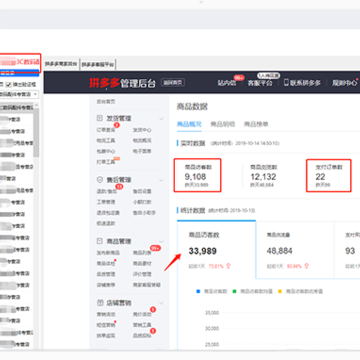Viewport: 360px width, 360px height.
Task: Open 发布新商品 in the sidebar
Action: [108, 253]
